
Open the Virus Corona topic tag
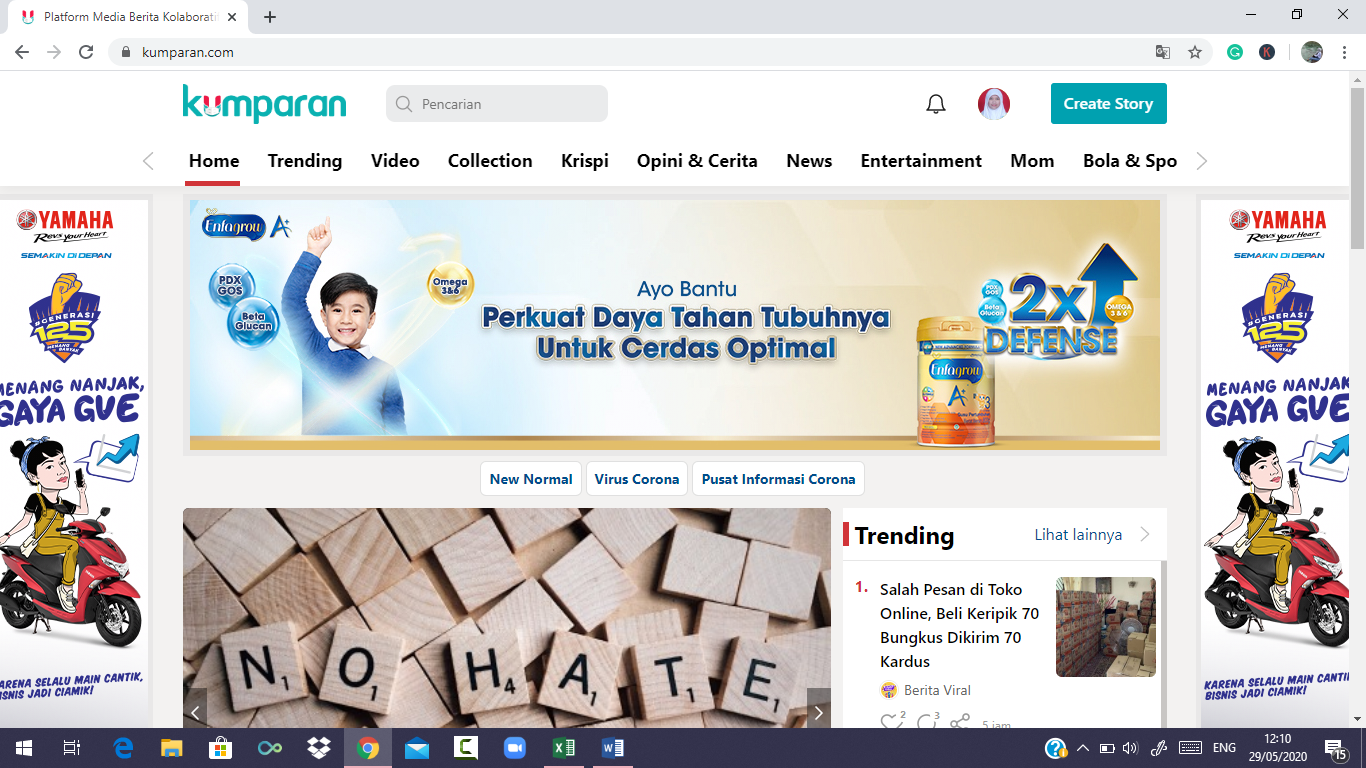(x=637, y=479)
